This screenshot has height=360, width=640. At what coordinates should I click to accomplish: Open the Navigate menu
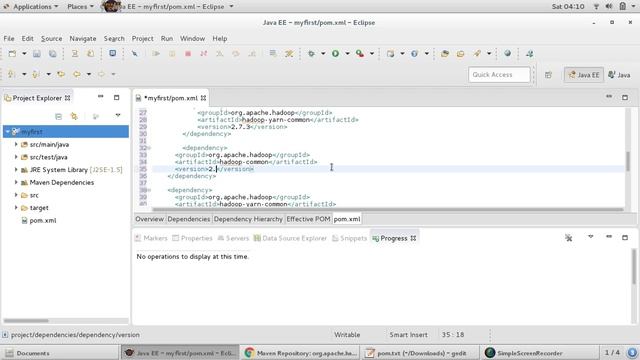83,38
